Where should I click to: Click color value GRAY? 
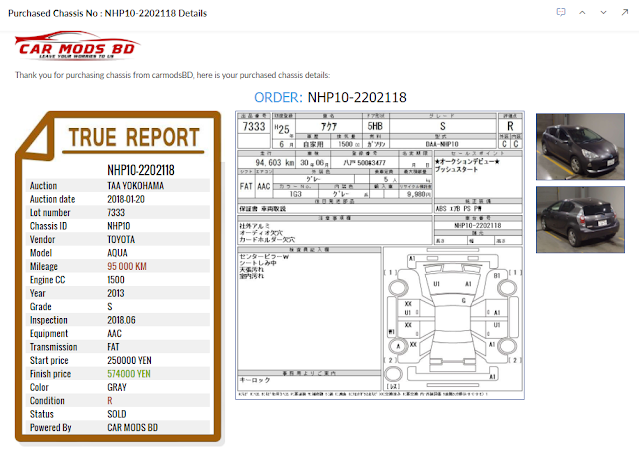[x=117, y=387]
